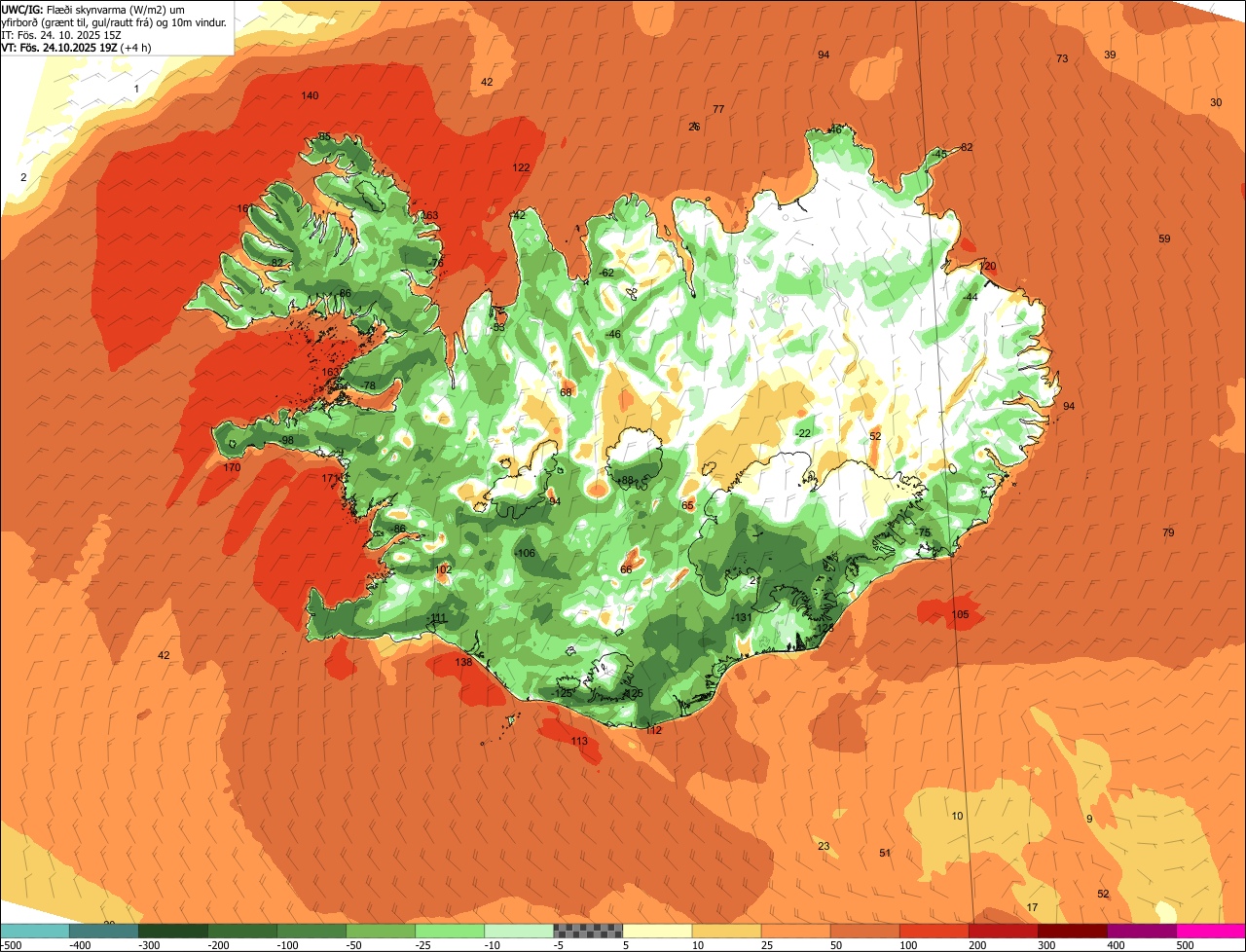Click the map value '-75' on the southeast coast
This screenshot has width=1246, height=952.
(x=923, y=531)
